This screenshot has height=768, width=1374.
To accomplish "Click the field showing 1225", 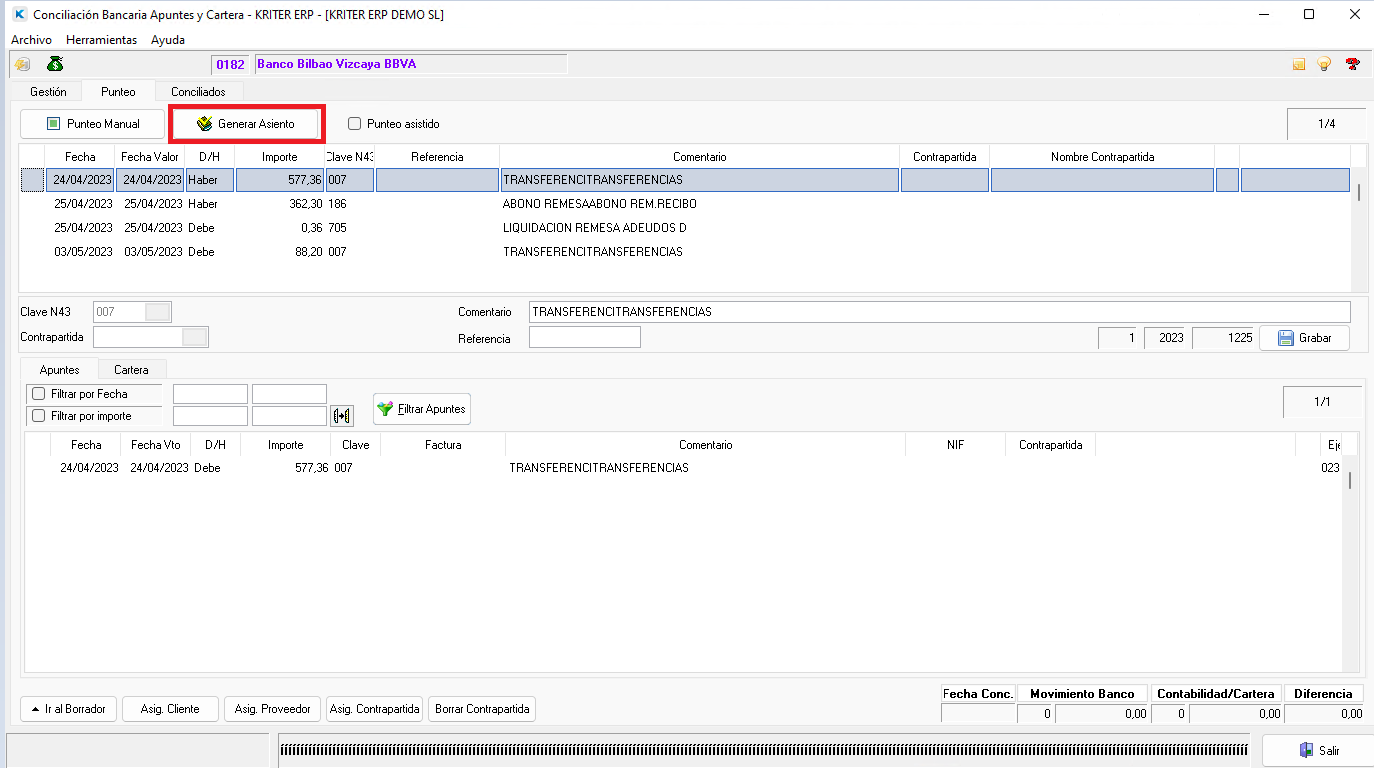I will click(1224, 338).
